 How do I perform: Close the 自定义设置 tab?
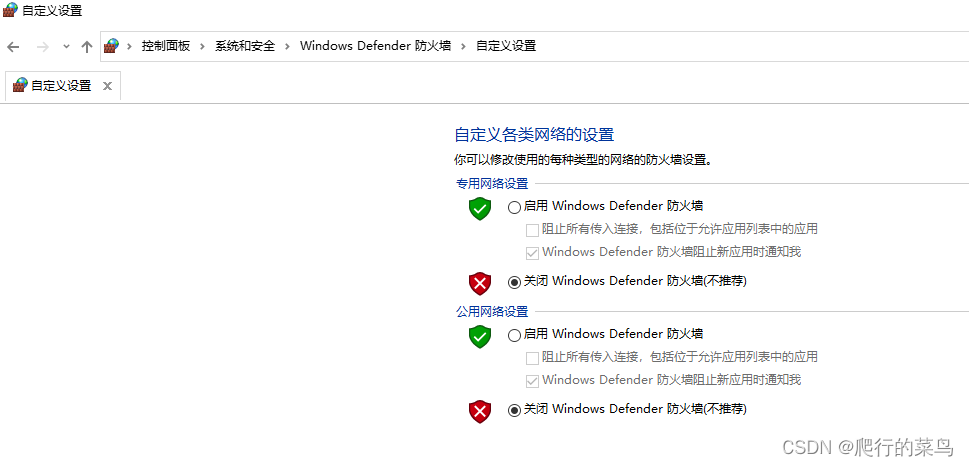[x=107, y=86]
